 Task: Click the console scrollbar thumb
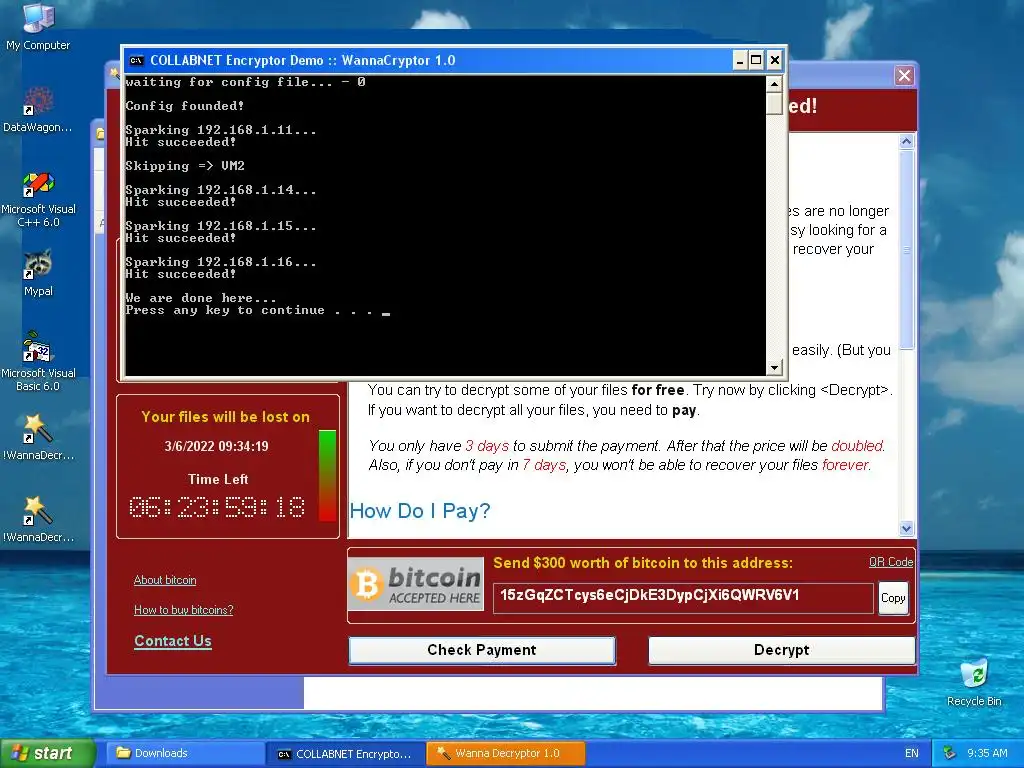click(x=774, y=103)
